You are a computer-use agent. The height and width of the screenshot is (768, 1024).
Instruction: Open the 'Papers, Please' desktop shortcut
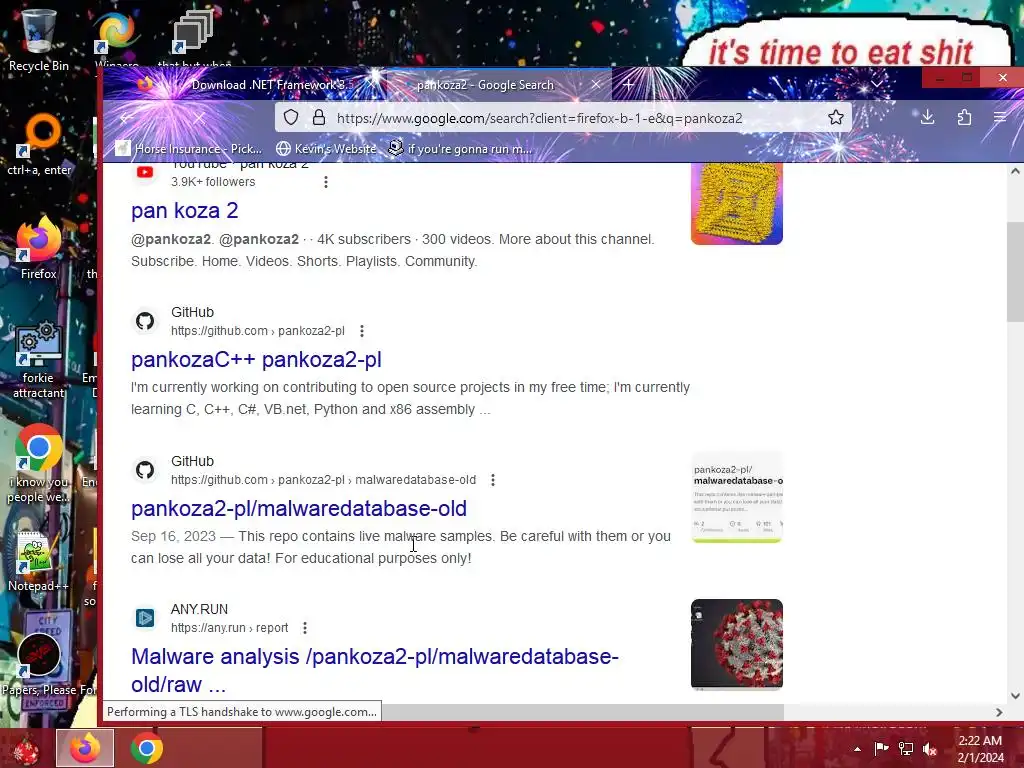click(x=40, y=663)
